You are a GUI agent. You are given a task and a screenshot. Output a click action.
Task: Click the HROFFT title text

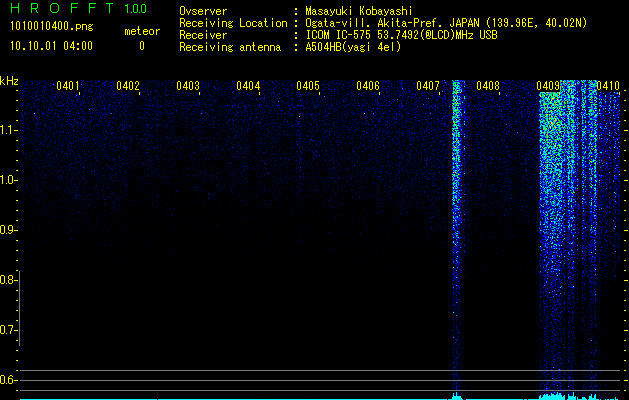pos(63,8)
